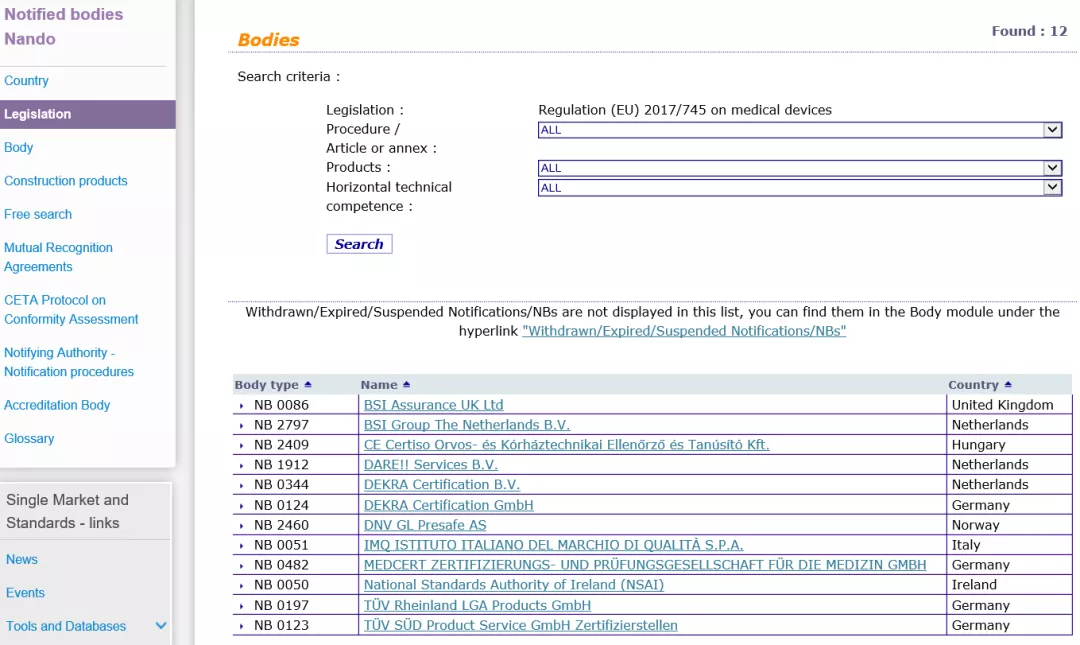Open Withdrawn/Expired/Suspended Notifications/NBs link
Image resolution: width=1080 pixels, height=645 pixels.
point(684,331)
